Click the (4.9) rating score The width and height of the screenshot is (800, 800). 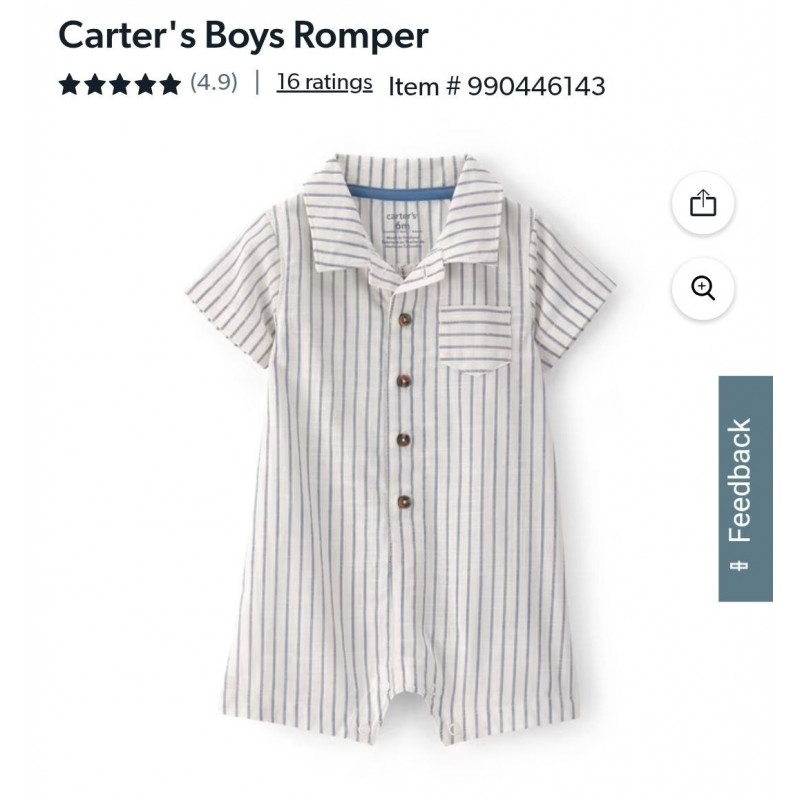point(214,83)
